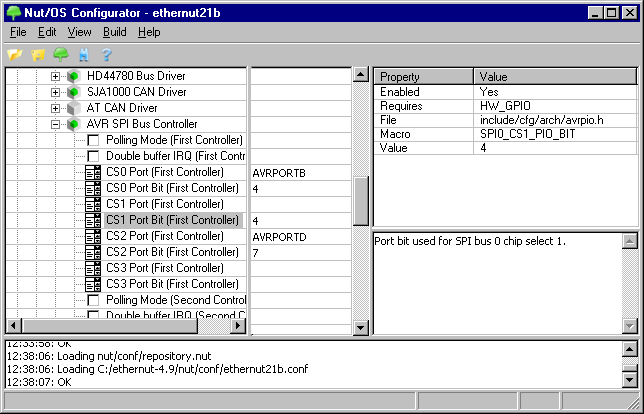Click the option icon beside CS1 Port Bit
The width and height of the screenshot is (644, 414).
coord(93,220)
